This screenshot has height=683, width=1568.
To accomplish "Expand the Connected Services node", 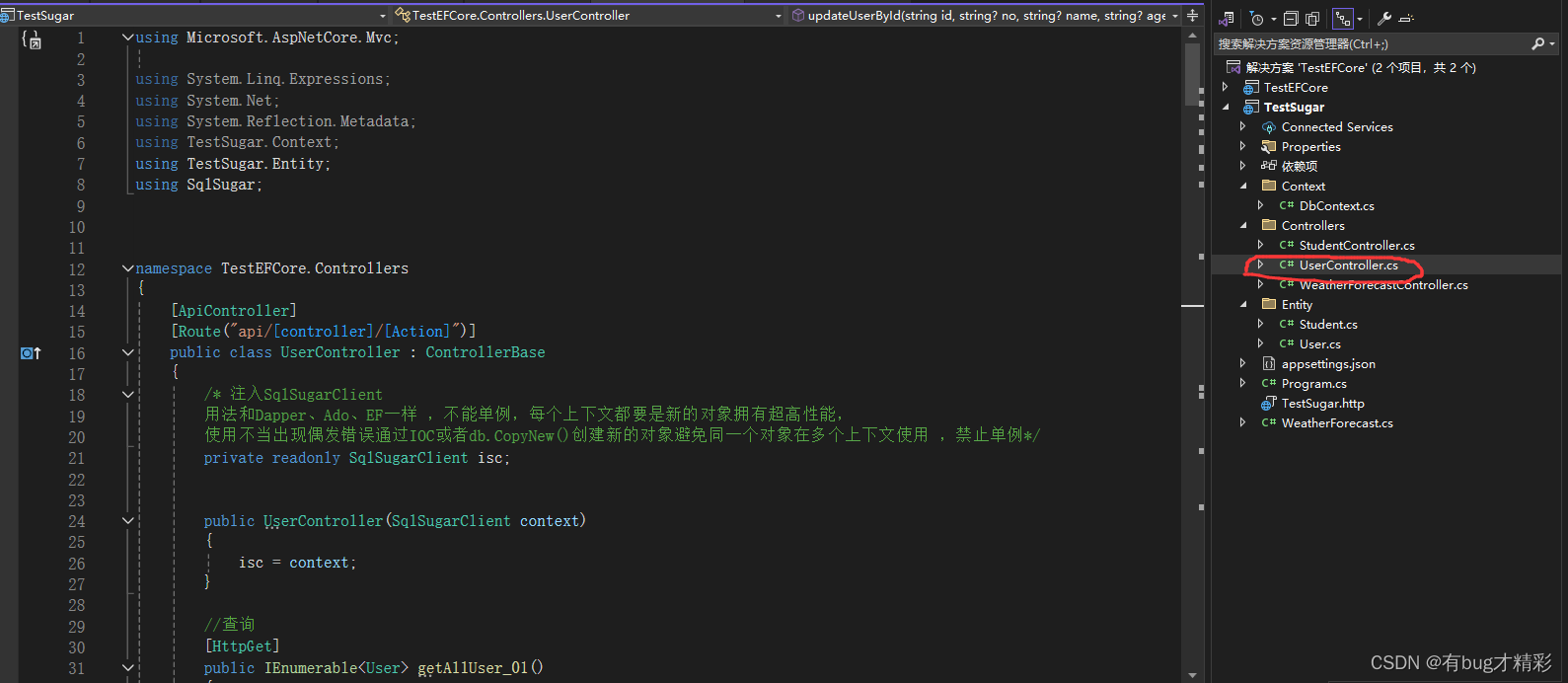I will [x=1243, y=126].
